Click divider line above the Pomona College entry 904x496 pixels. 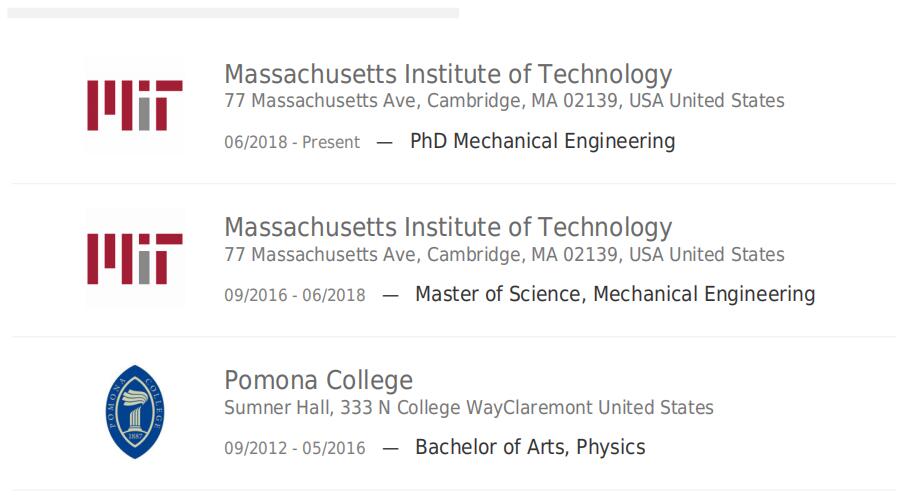point(454,337)
